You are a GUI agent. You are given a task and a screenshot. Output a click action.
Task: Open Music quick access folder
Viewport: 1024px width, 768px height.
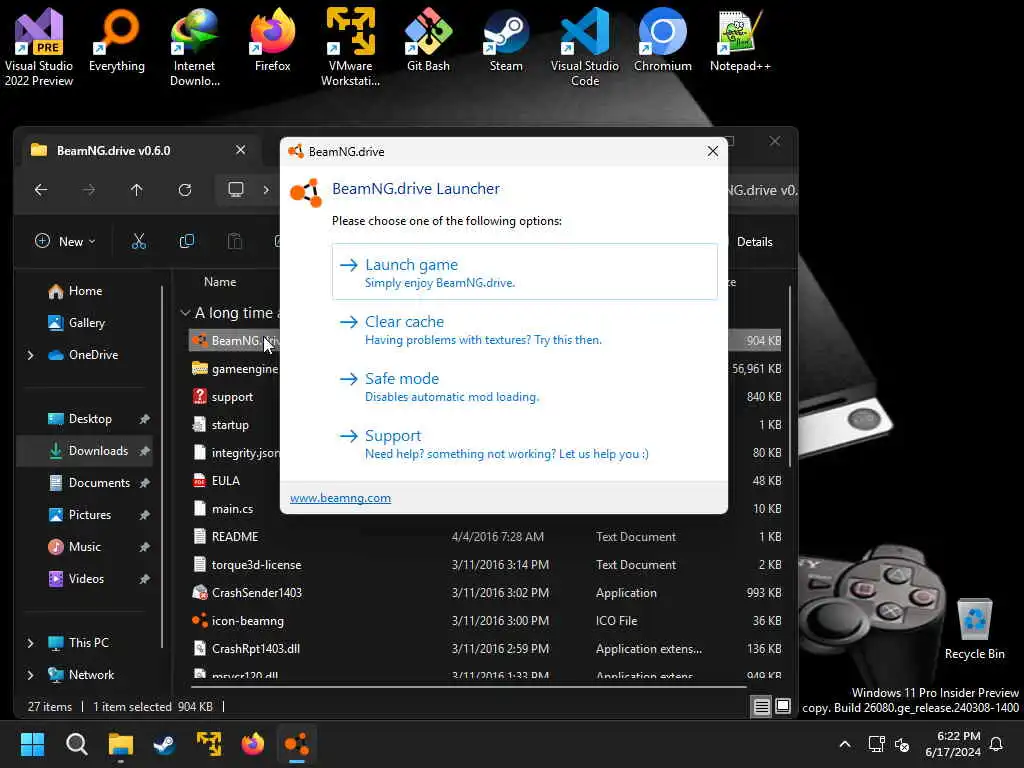[x=84, y=547]
